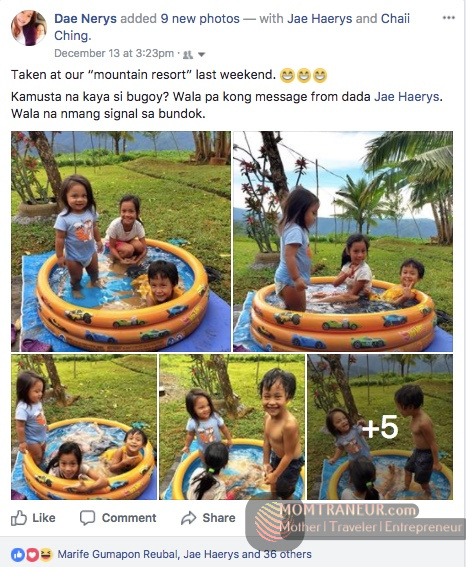Click the Comment speech bubble icon

coord(87,518)
